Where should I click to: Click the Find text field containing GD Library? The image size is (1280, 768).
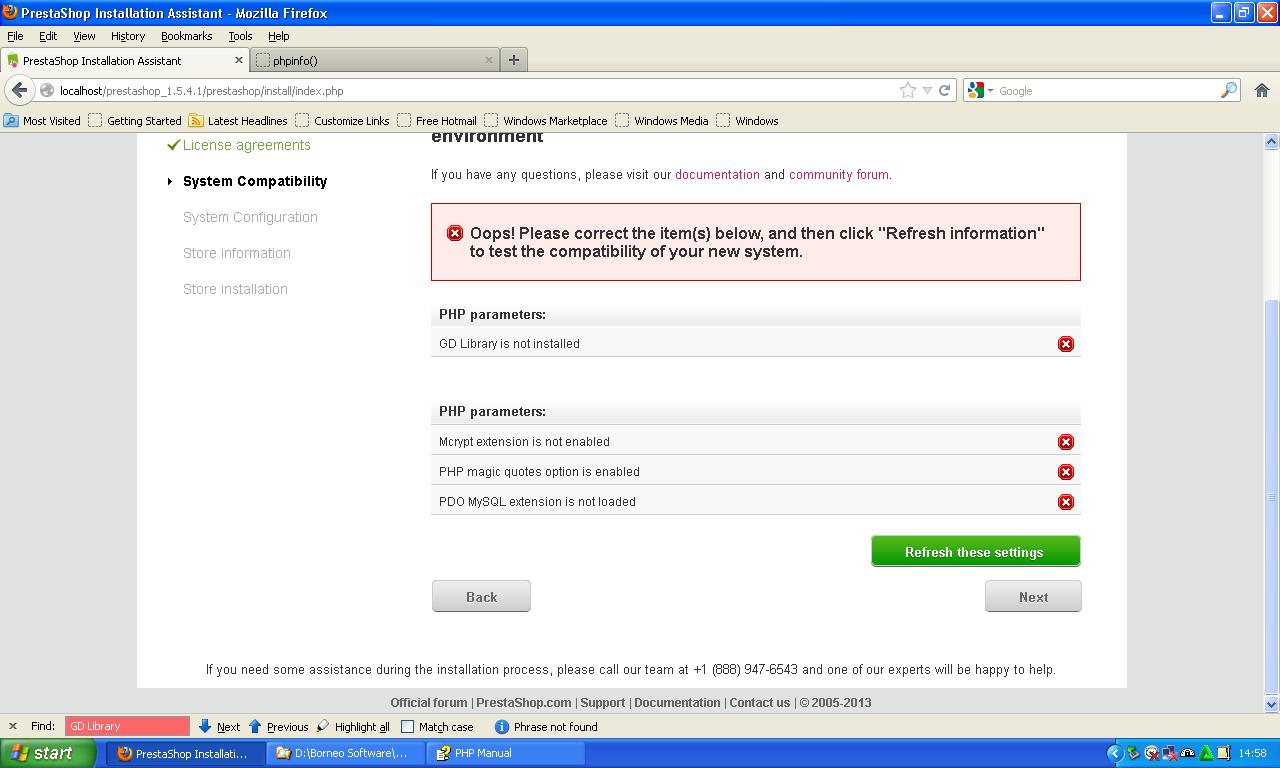pos(127,727)
